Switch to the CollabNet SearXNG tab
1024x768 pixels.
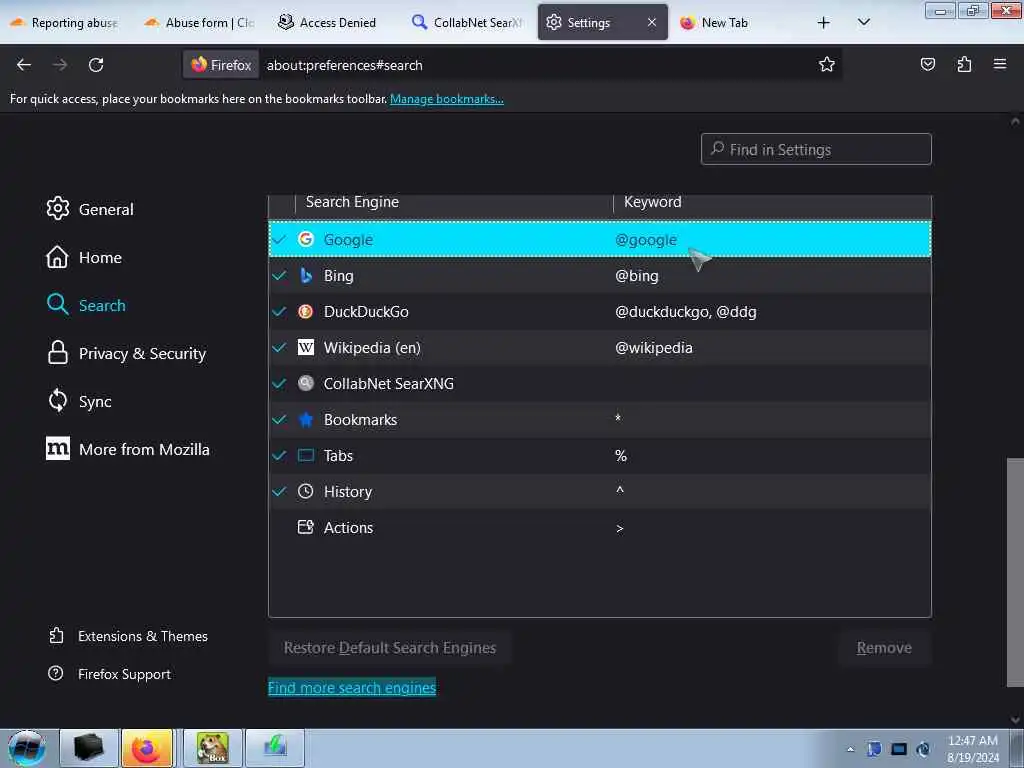[468, 22]
